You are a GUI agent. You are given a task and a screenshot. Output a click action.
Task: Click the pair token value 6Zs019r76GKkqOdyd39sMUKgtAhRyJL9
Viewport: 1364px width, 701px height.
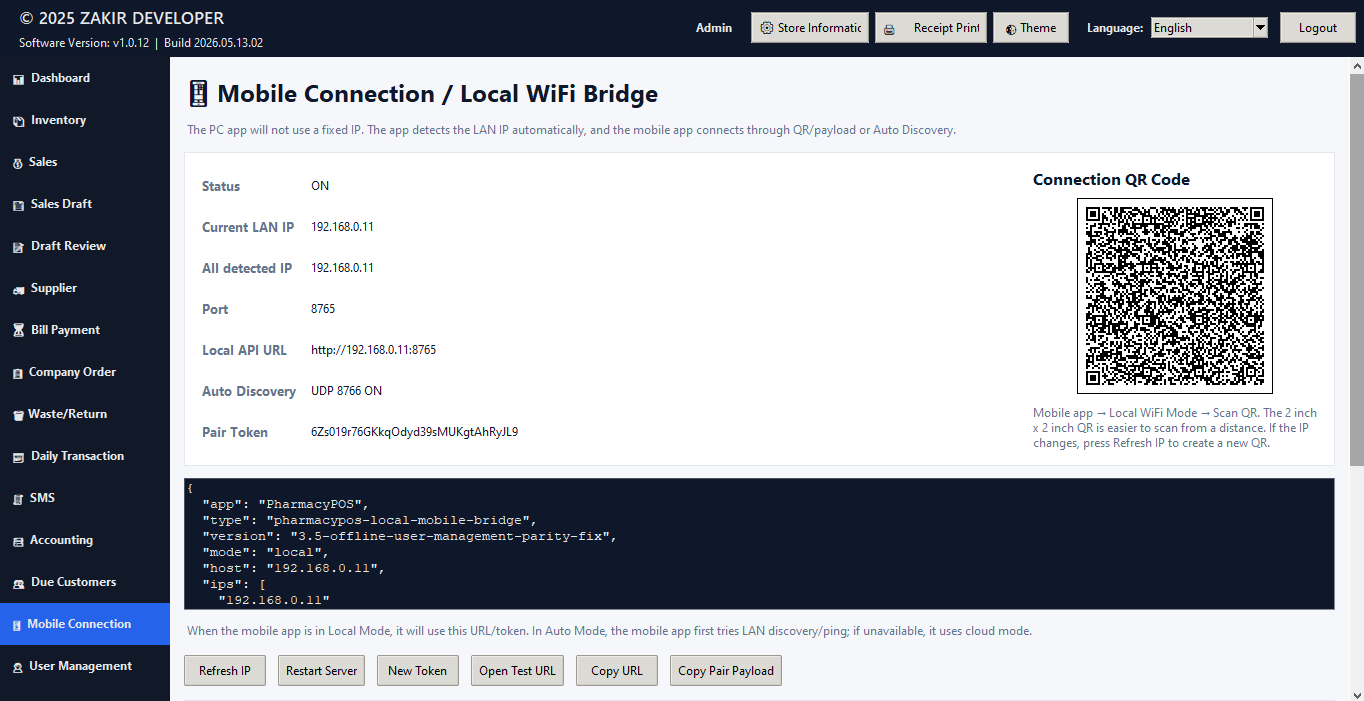pos(415,432)
